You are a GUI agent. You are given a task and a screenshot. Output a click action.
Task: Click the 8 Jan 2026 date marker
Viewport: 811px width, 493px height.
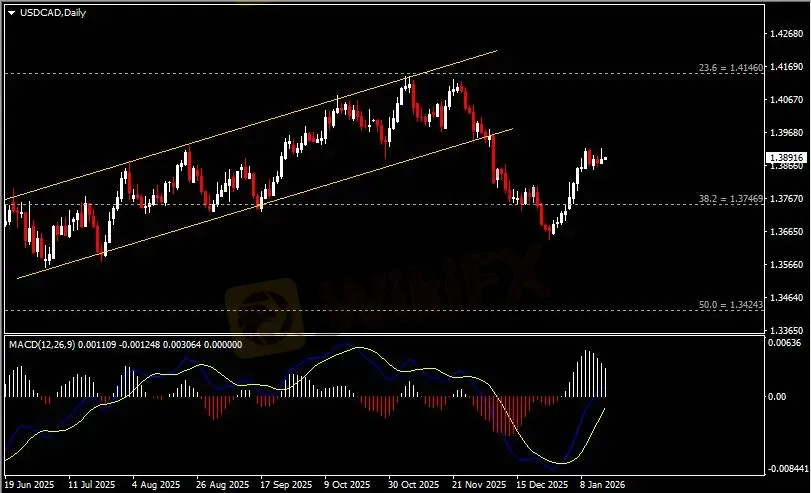coord(603,484)
